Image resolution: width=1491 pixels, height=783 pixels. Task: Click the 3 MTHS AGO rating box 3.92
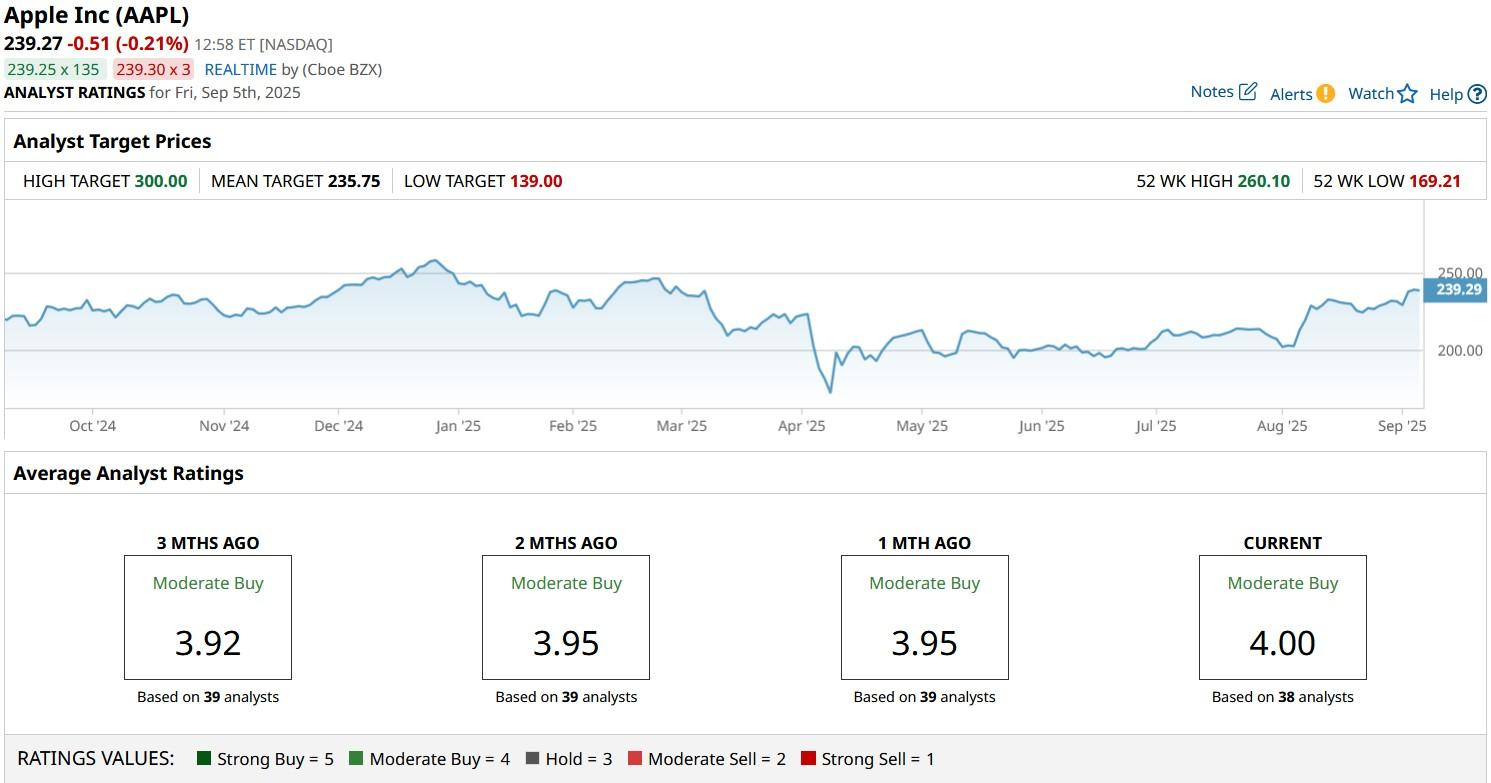[208, 618]
